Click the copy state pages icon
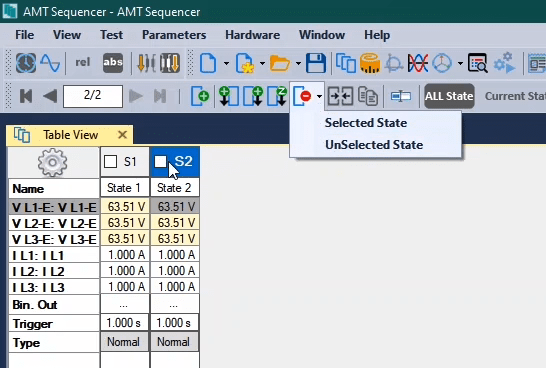Image resolution: width=546 pixels, height=368 pixels. tap(368, 96)
